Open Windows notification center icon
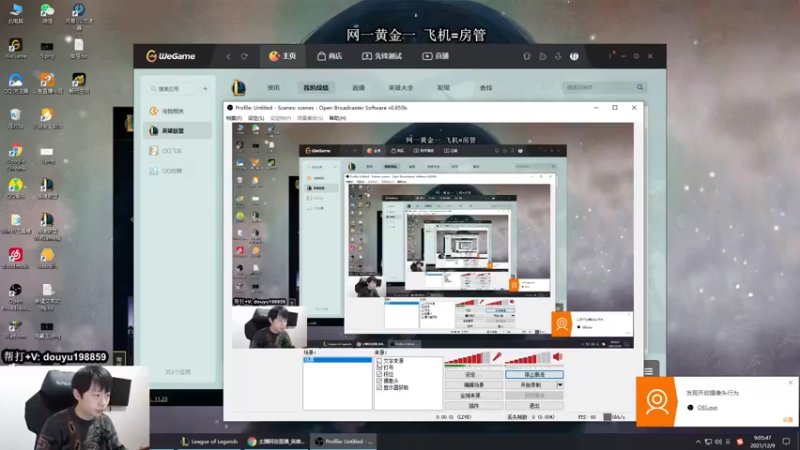The image size is (800, 450). point(786,442)
